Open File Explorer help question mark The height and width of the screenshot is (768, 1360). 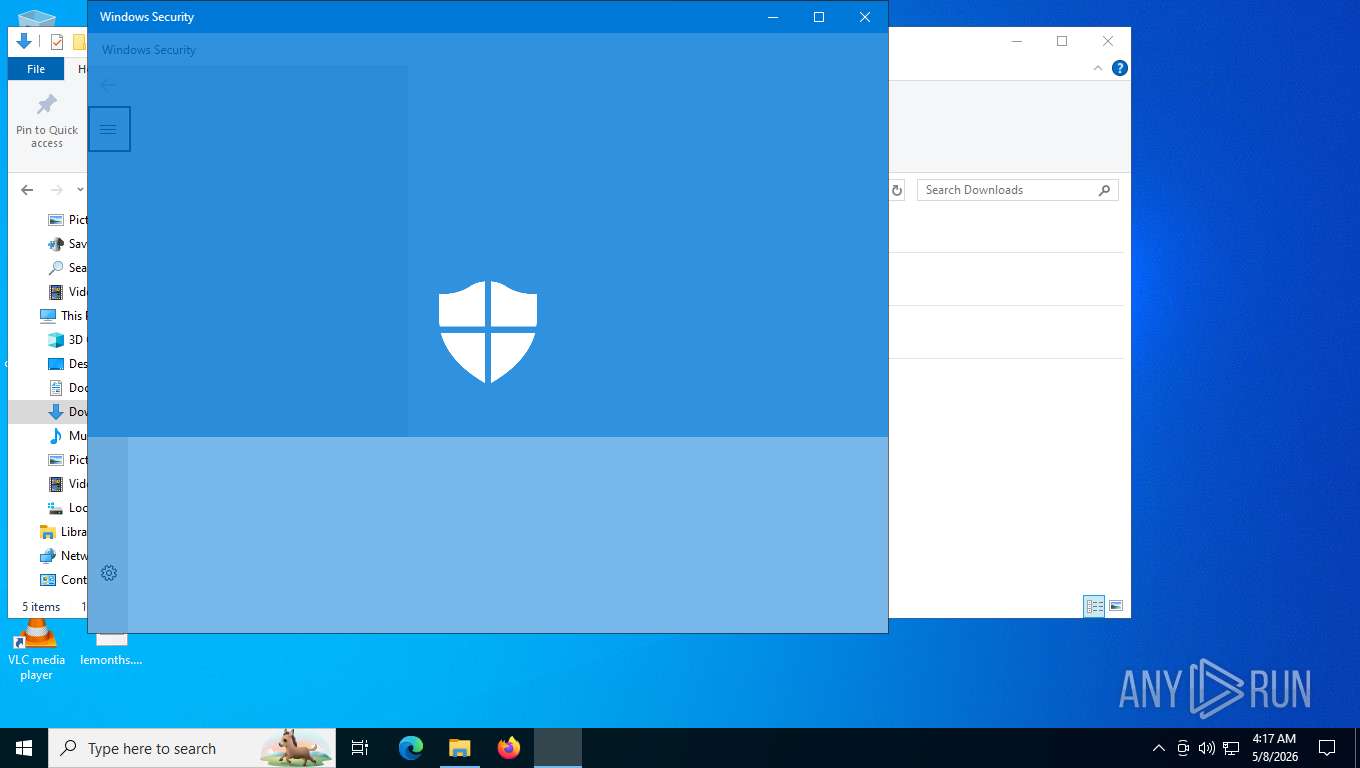click(1120, 68)
